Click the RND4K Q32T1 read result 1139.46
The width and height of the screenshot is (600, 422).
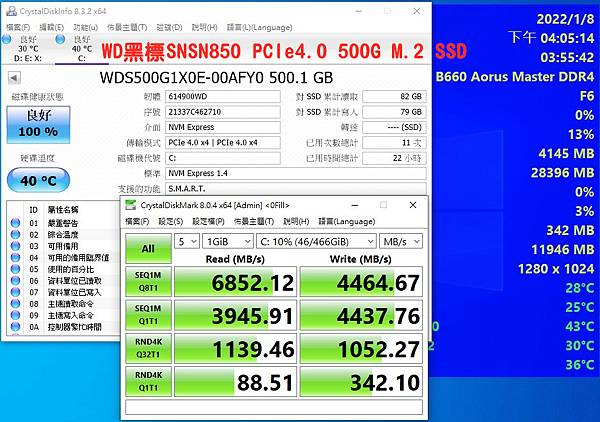(235, 348)
